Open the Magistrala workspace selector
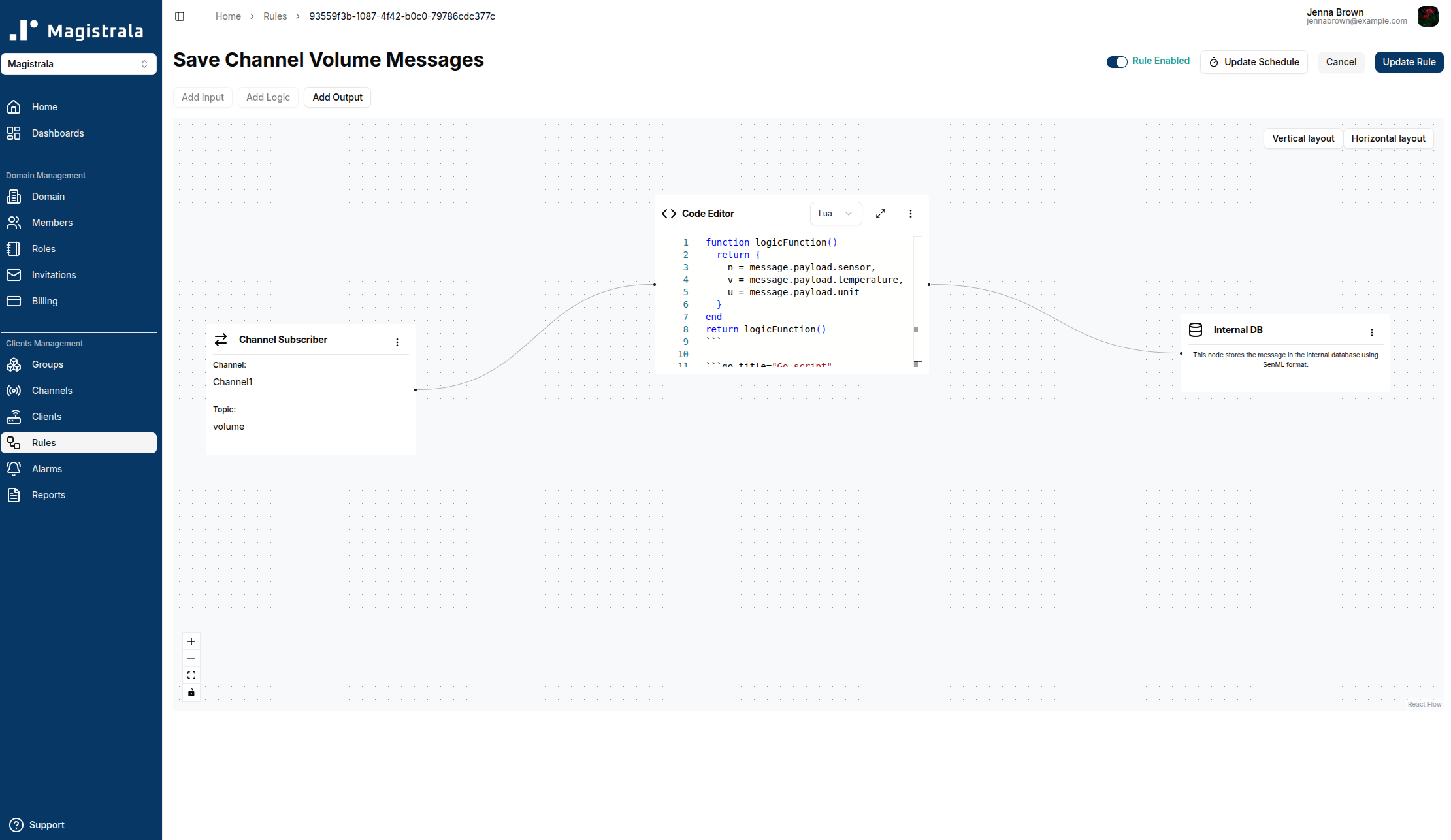This screenshot has width=1451, height=840. pos(79,63)
